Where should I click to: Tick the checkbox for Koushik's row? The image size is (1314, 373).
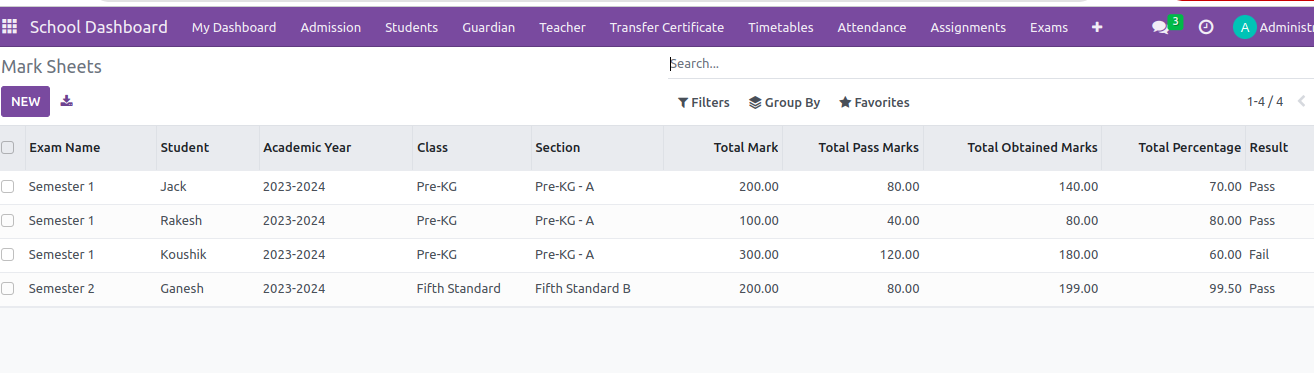pos(8,255)
